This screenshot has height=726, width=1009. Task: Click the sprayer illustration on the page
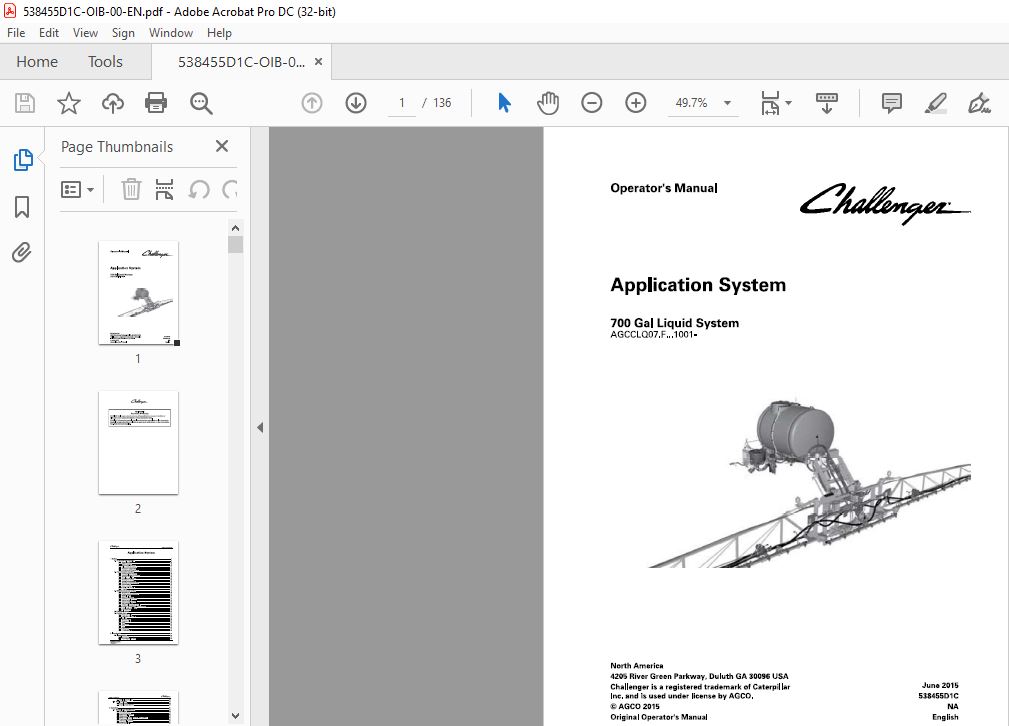(810, 484)
